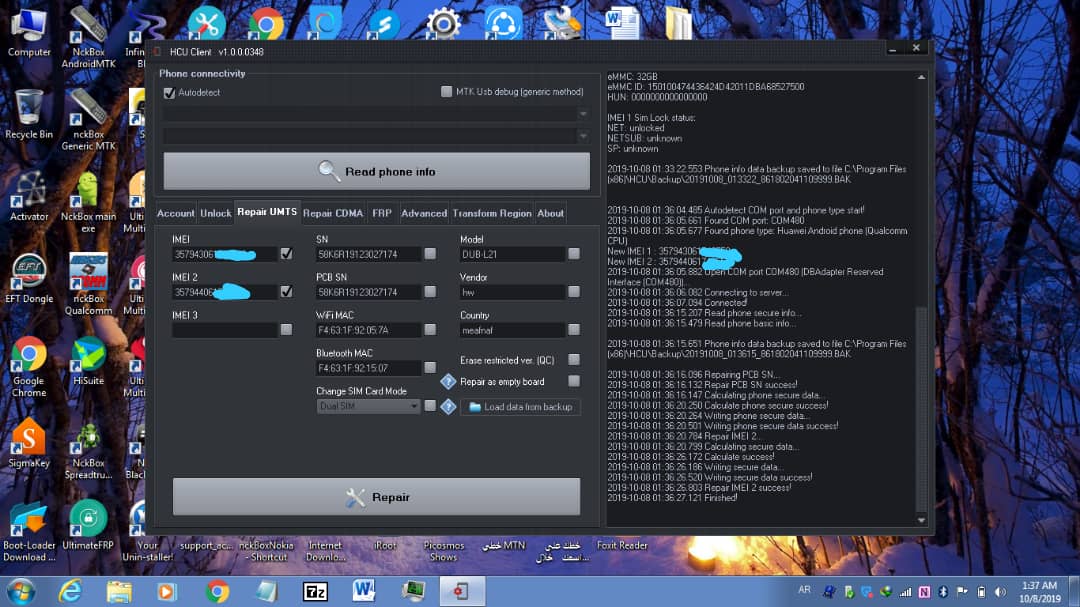Click log scrollbar up arrow
Screen dimensions: 1080x607
(x=921, y=77)
